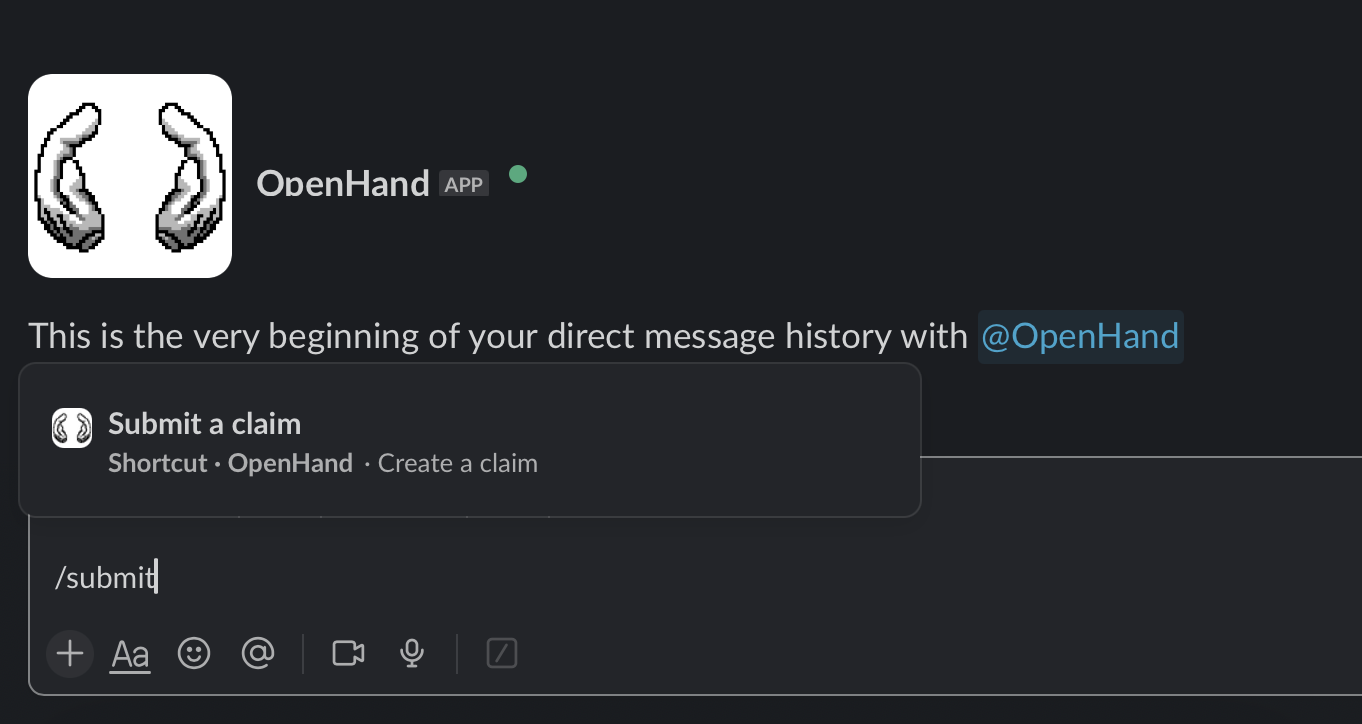The image size is (1362, 724).
Task: Click the plus attachments icon
Action: 69,653
